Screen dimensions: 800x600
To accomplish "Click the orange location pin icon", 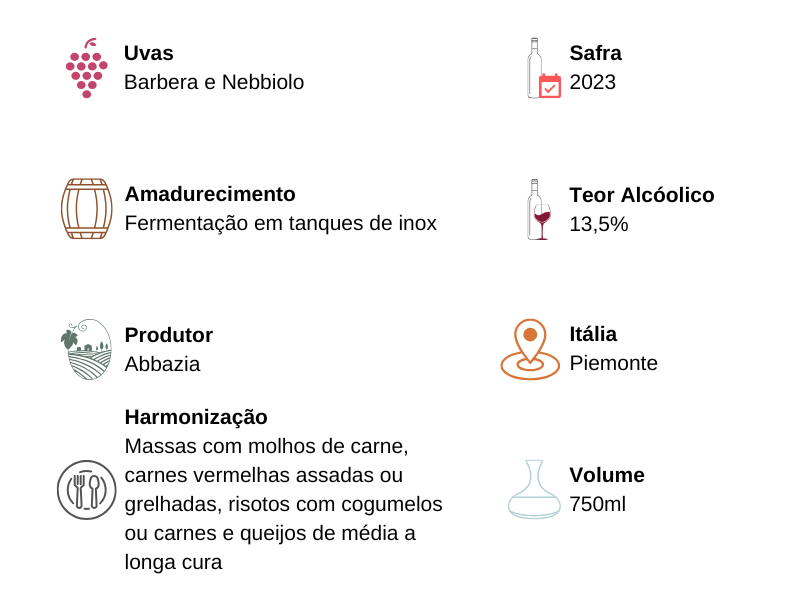I will tap(530, 349).
